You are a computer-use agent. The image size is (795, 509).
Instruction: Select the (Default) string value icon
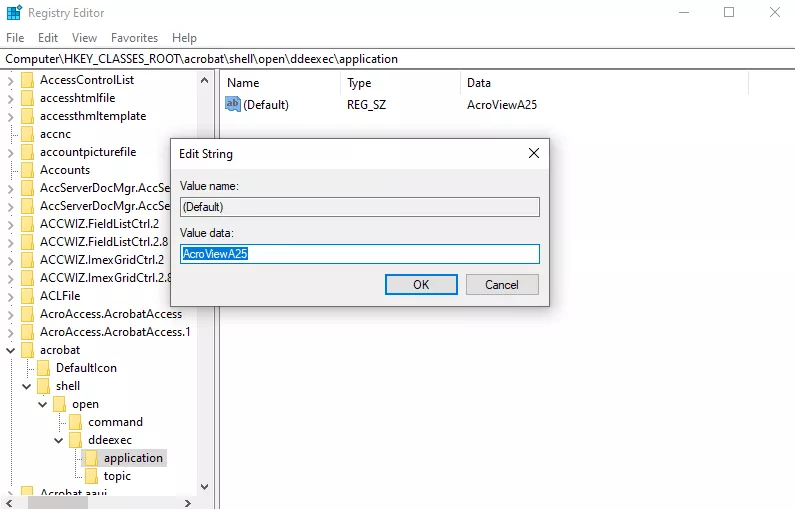point(233,104)
